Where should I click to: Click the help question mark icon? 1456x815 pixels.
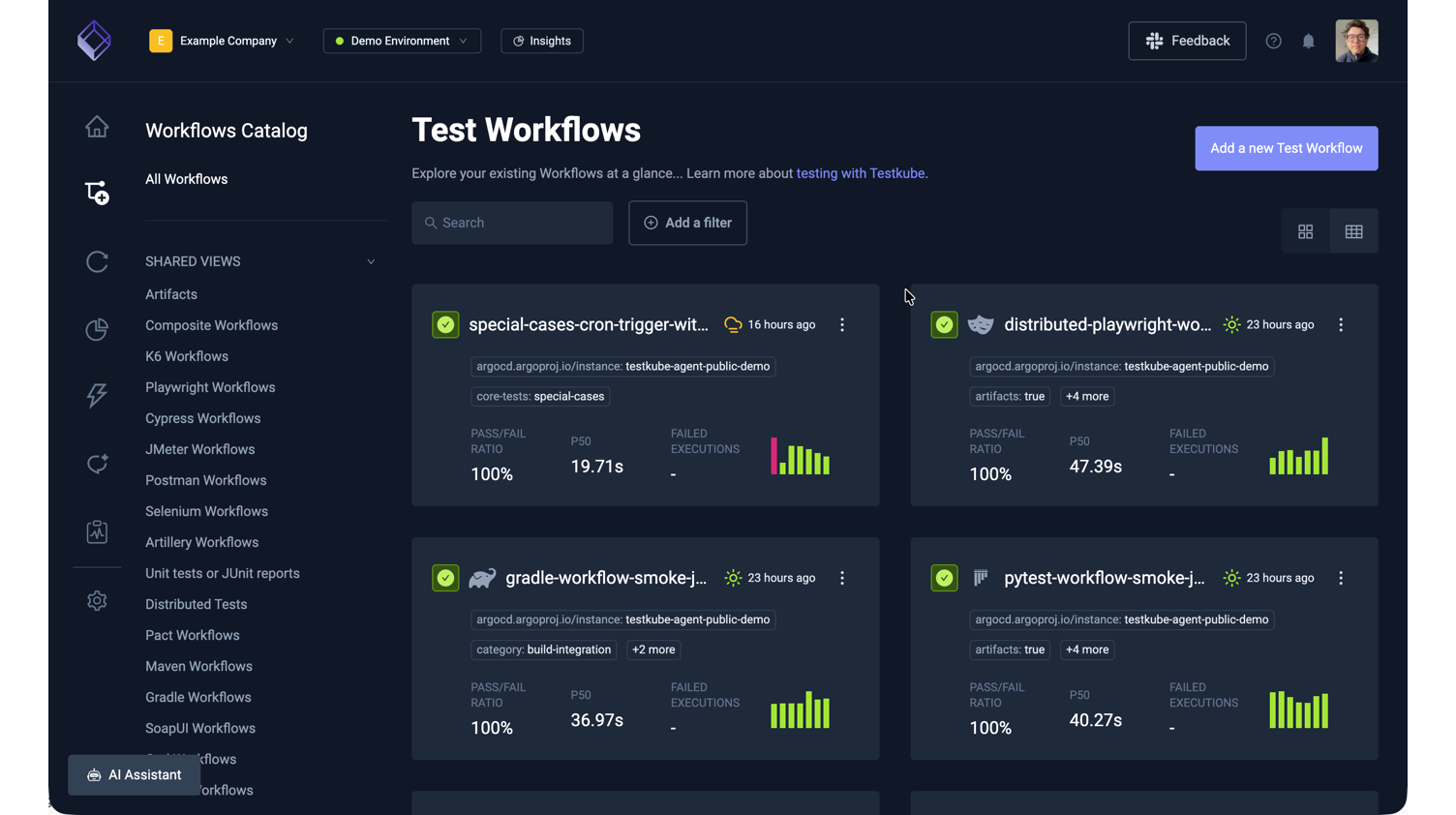coord(1273,41)
